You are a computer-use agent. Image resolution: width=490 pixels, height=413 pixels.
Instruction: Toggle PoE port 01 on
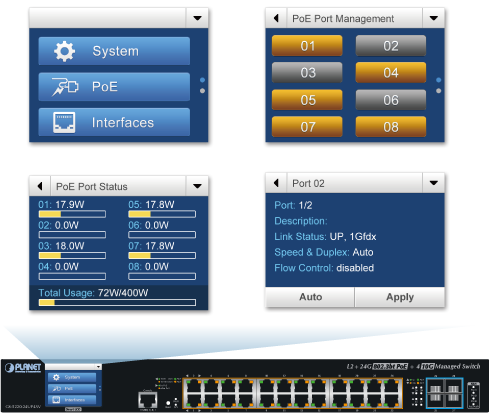[x=307, y=46]
